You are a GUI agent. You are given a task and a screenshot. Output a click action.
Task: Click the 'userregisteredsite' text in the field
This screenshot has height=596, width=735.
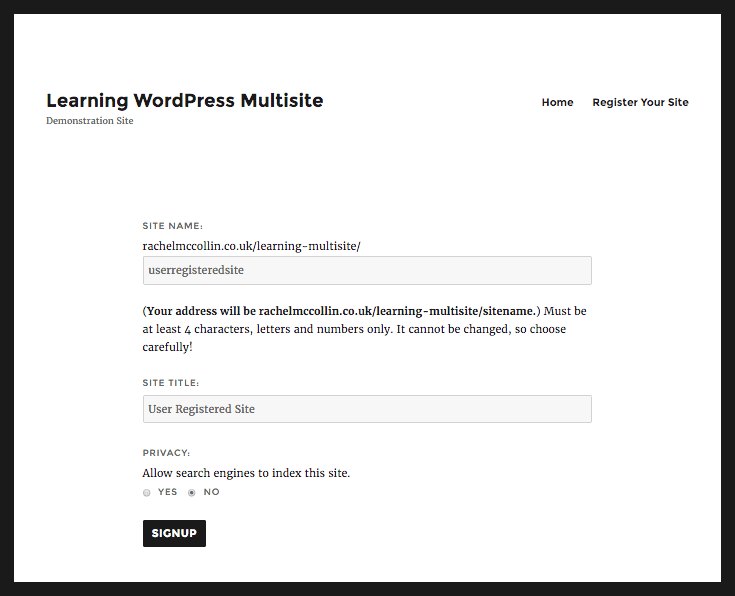click(196, 270)
